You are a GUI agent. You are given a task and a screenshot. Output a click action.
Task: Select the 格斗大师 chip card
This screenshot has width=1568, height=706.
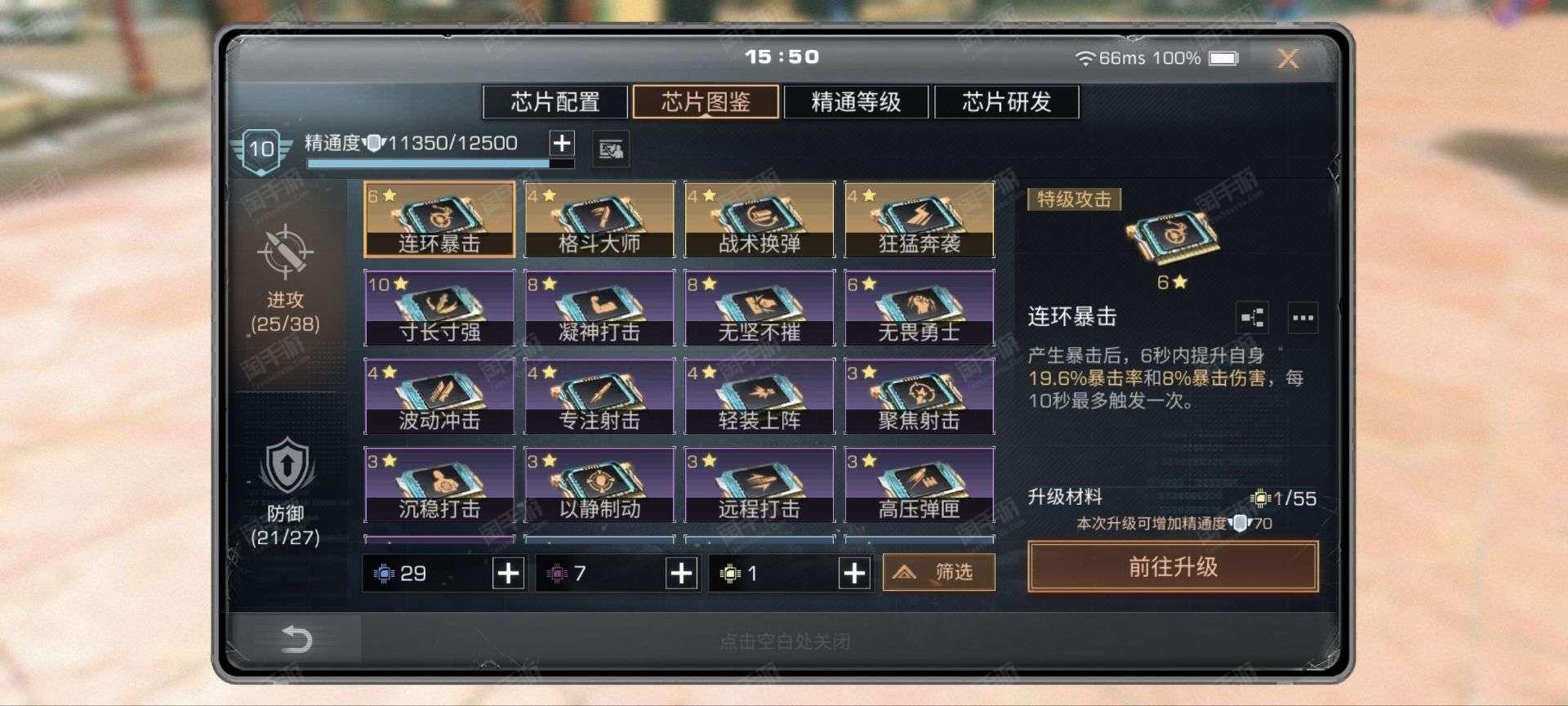point(599,219)
